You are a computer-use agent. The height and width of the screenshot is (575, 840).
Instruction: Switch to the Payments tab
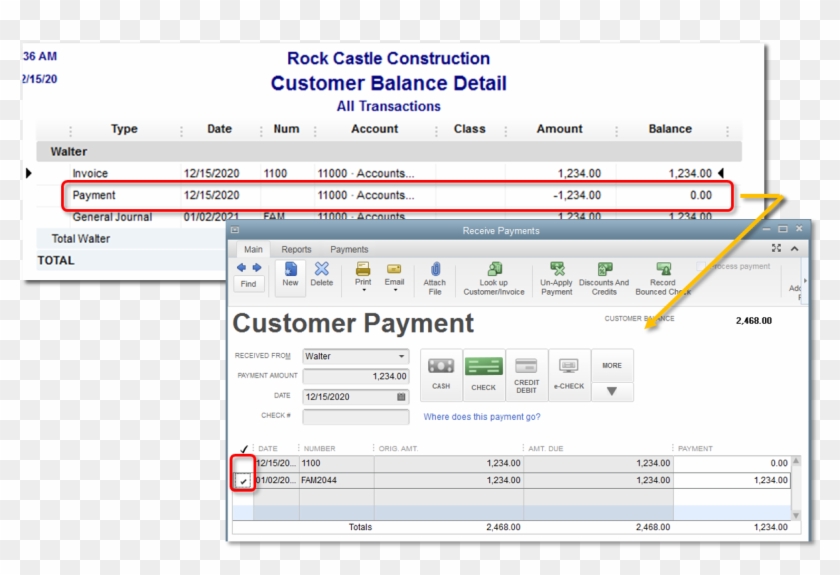point(349,250)
